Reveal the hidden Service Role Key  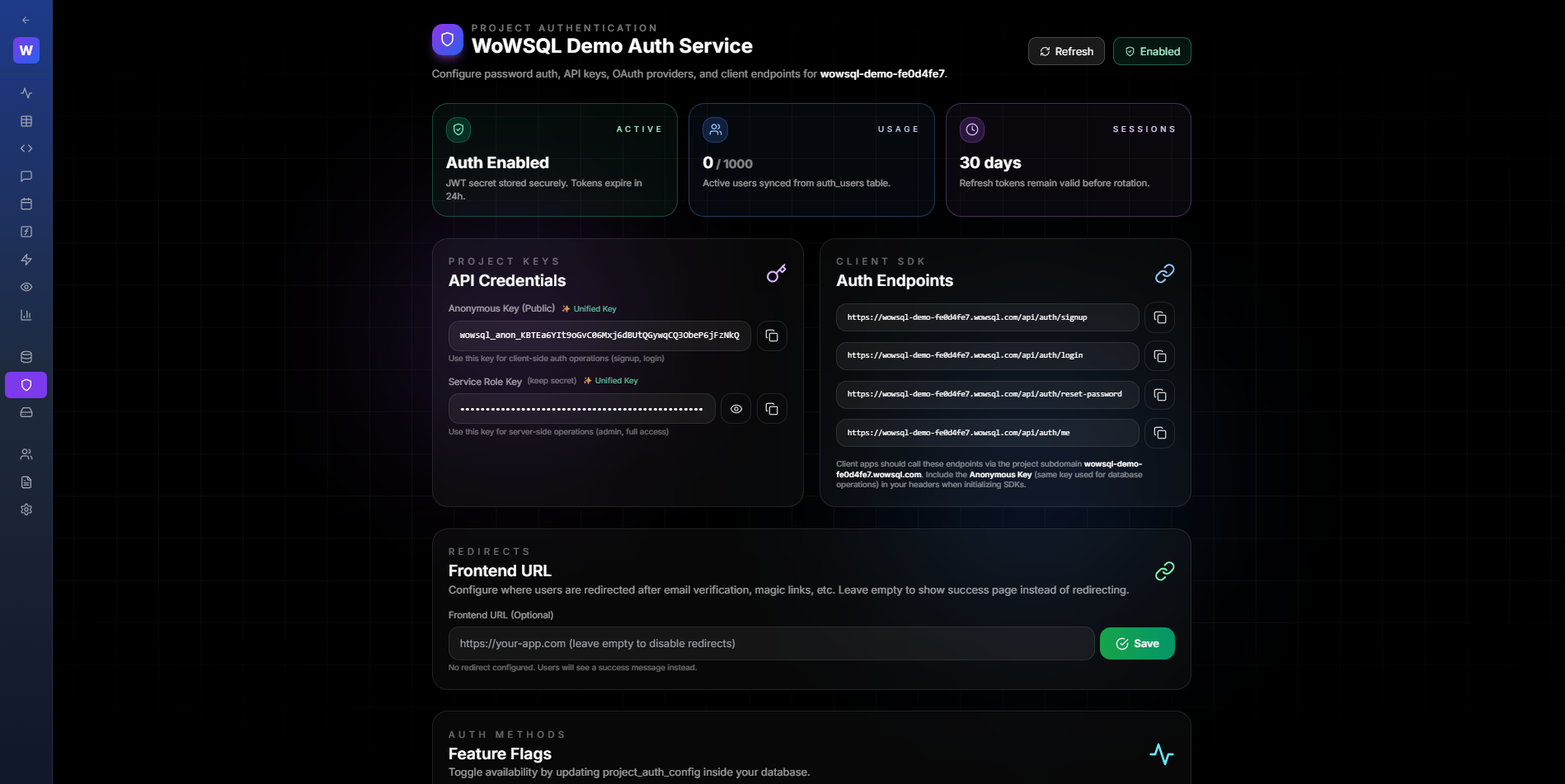click(x=736, y=408)
